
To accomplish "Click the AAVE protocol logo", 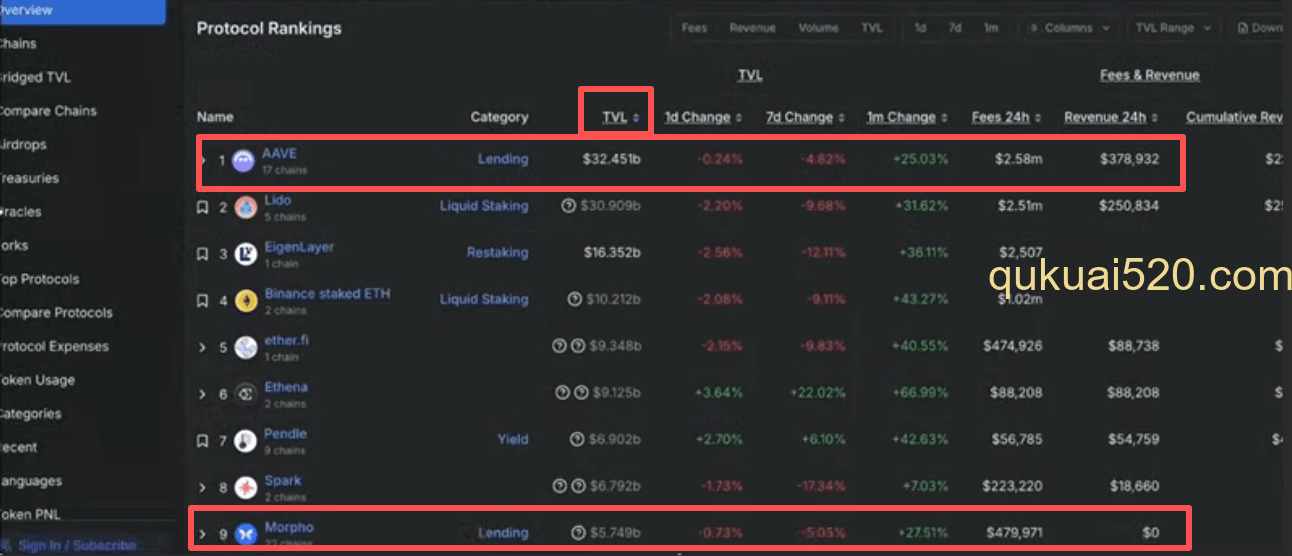I will tap(243, 161).
